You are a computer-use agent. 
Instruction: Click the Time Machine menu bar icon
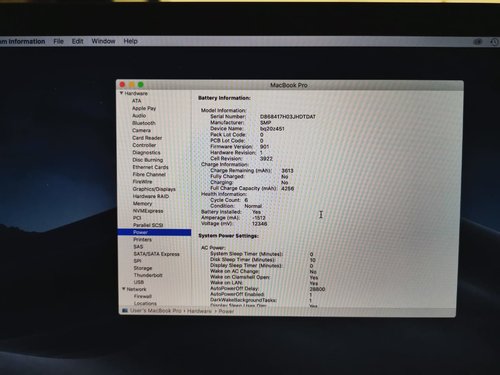pos(494,42)
